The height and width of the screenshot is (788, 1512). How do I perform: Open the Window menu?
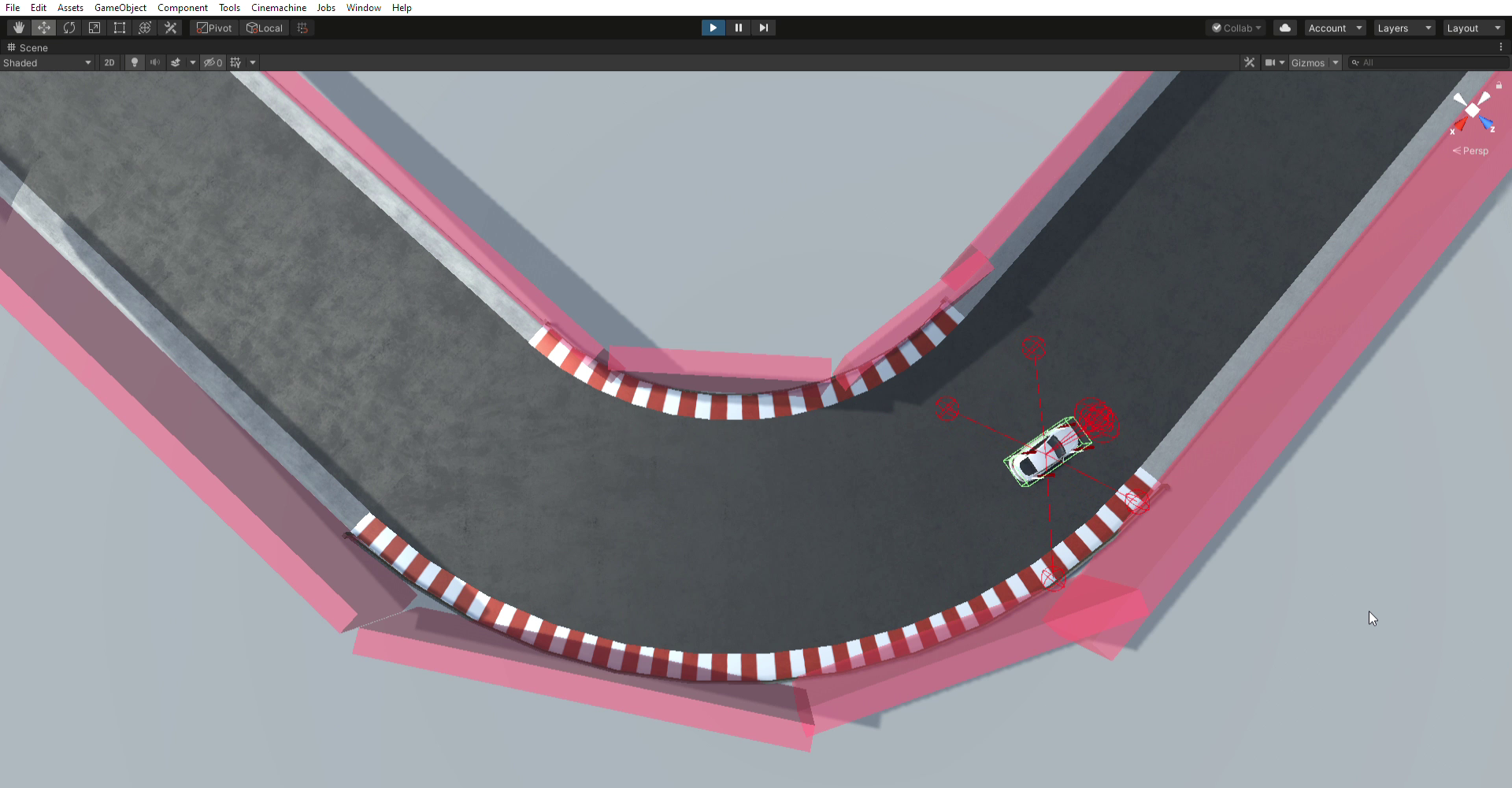click(x=364, y=7)
